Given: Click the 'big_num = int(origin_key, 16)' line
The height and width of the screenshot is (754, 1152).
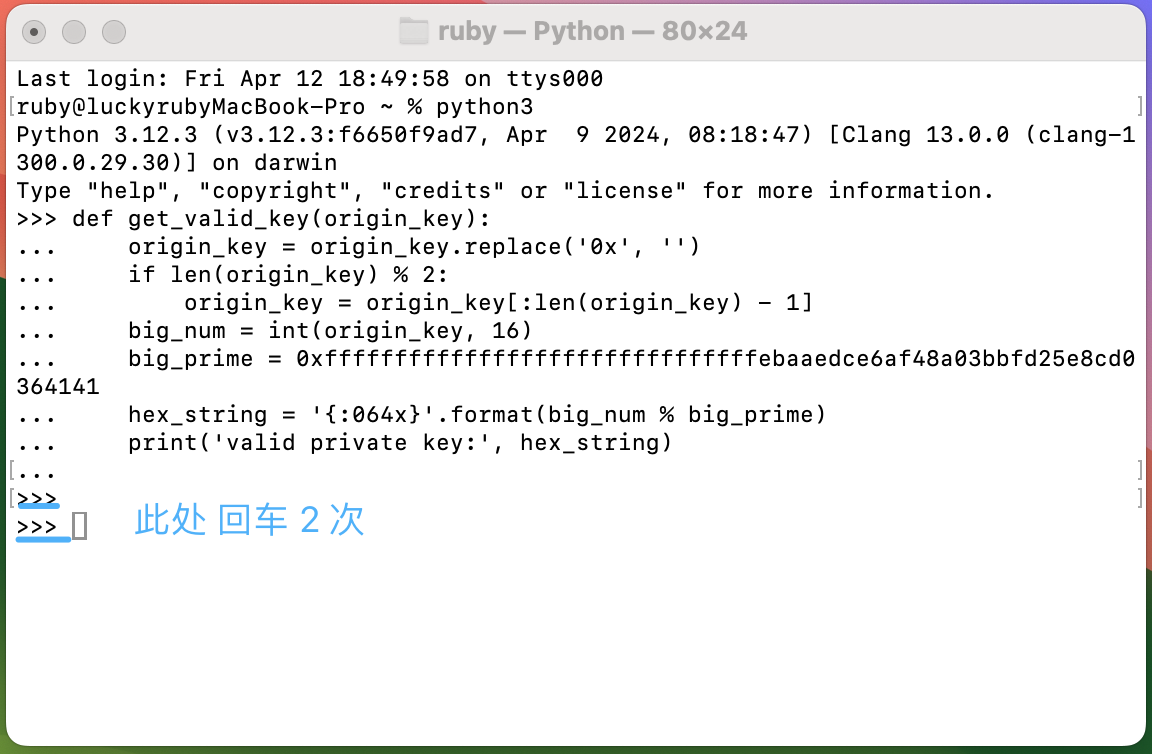Looking at the screenshot, I should (330, 330).
